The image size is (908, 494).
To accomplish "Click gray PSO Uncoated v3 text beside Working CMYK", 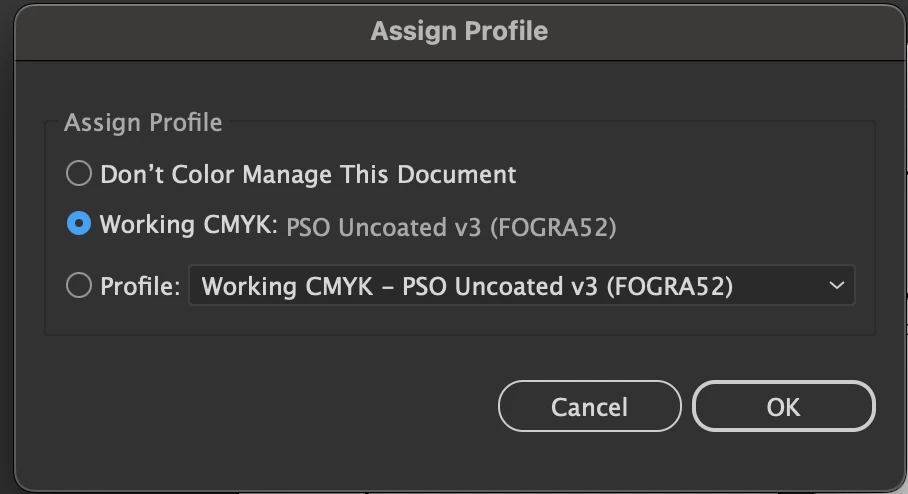I will 451,227.
